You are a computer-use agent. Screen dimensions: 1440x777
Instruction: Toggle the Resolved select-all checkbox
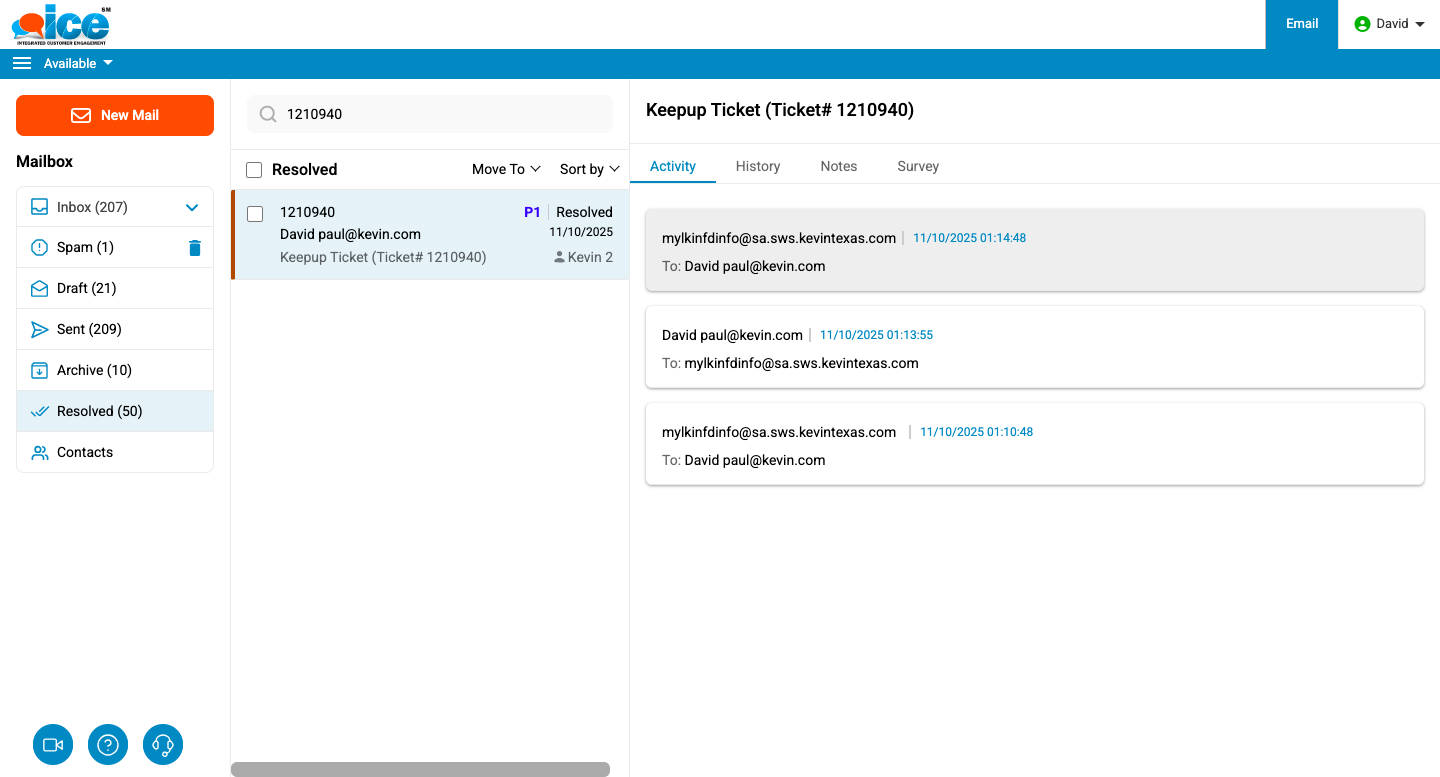click(x=254, y=170)
